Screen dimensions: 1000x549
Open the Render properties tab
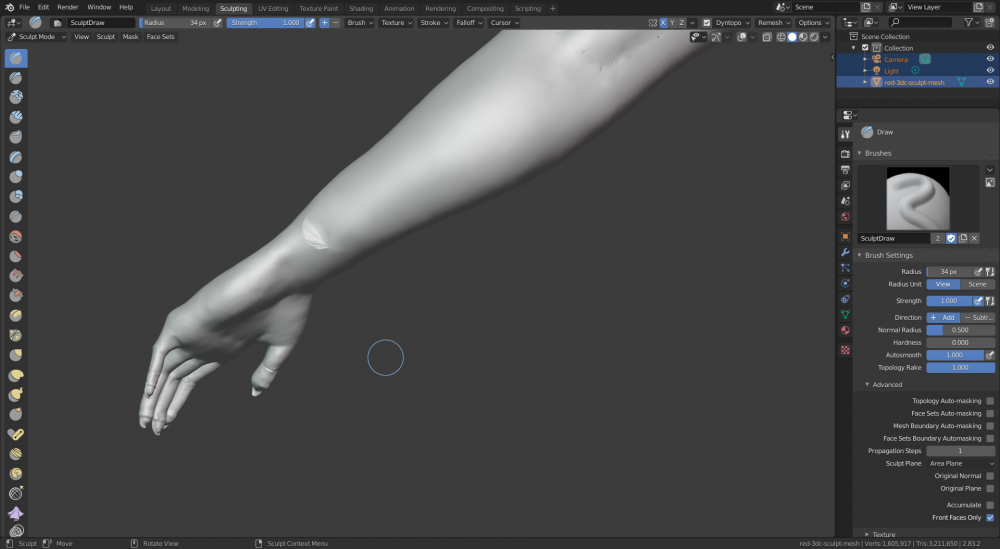845,154
